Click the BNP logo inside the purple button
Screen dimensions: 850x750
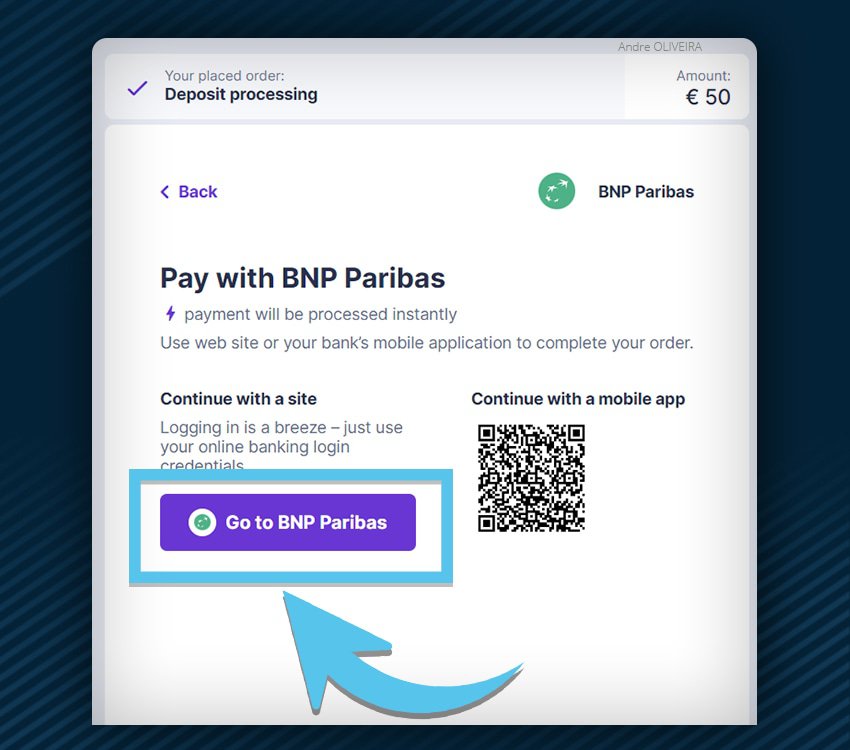(202, 522)
